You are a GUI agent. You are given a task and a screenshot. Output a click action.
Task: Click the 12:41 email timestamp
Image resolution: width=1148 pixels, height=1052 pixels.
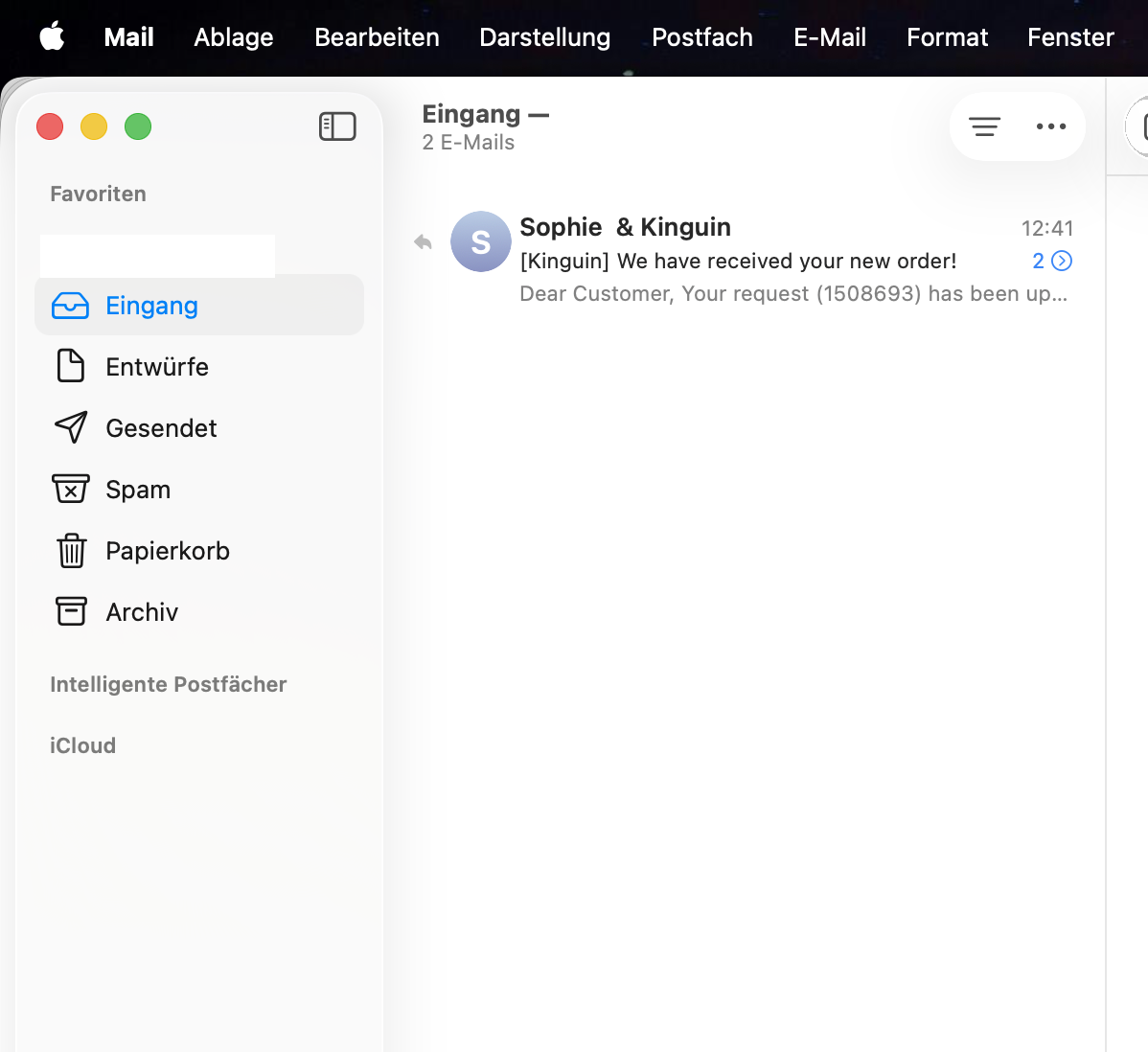tap(1047, 228)
